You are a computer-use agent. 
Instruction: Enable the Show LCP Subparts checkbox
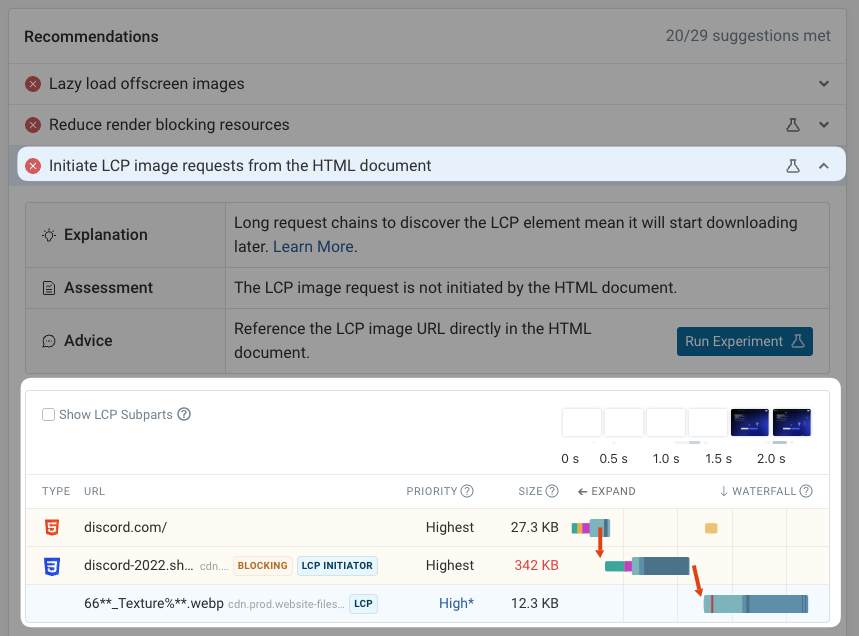click(48, 414)
